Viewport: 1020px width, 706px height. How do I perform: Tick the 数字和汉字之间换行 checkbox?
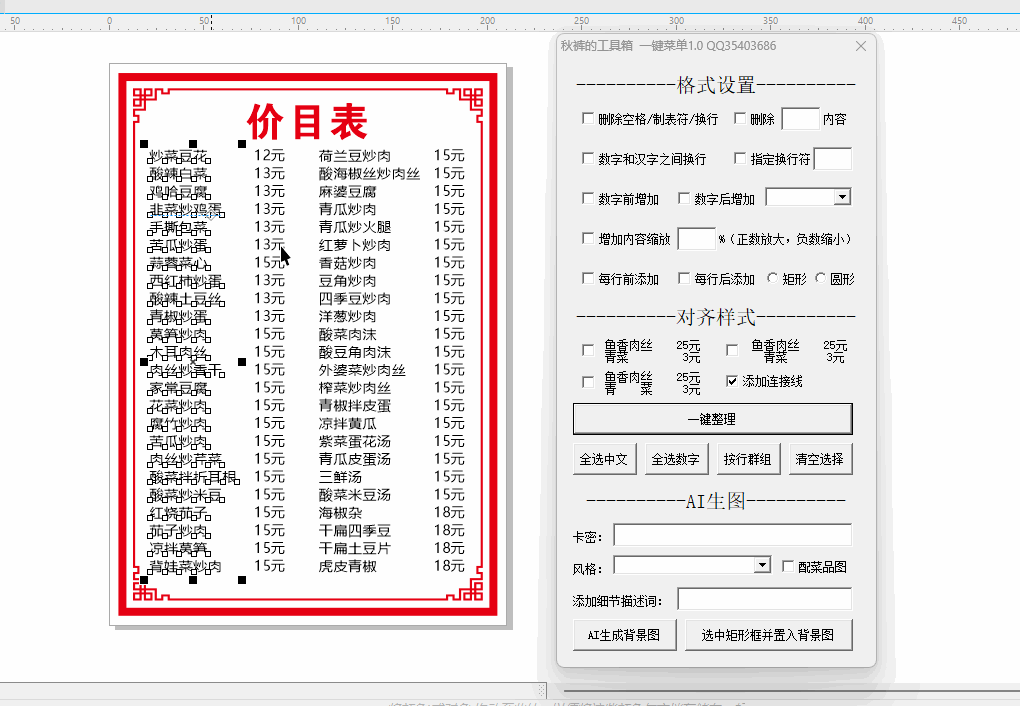pyautogui.click(x=588, y=159)
